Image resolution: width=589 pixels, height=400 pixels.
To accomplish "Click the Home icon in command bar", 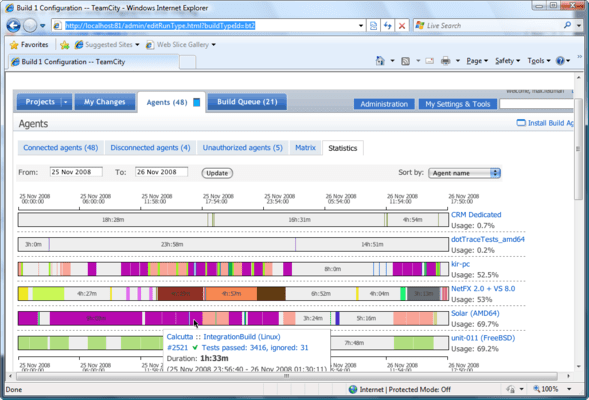I will pyautogui.click(x=380, y=60).
